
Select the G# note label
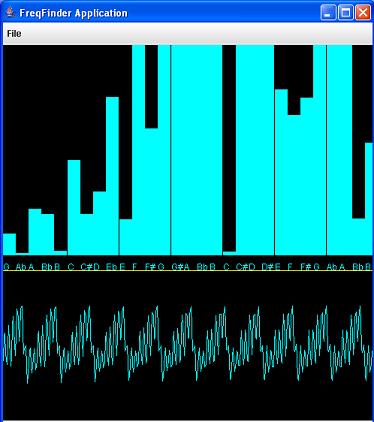point(176,267)
